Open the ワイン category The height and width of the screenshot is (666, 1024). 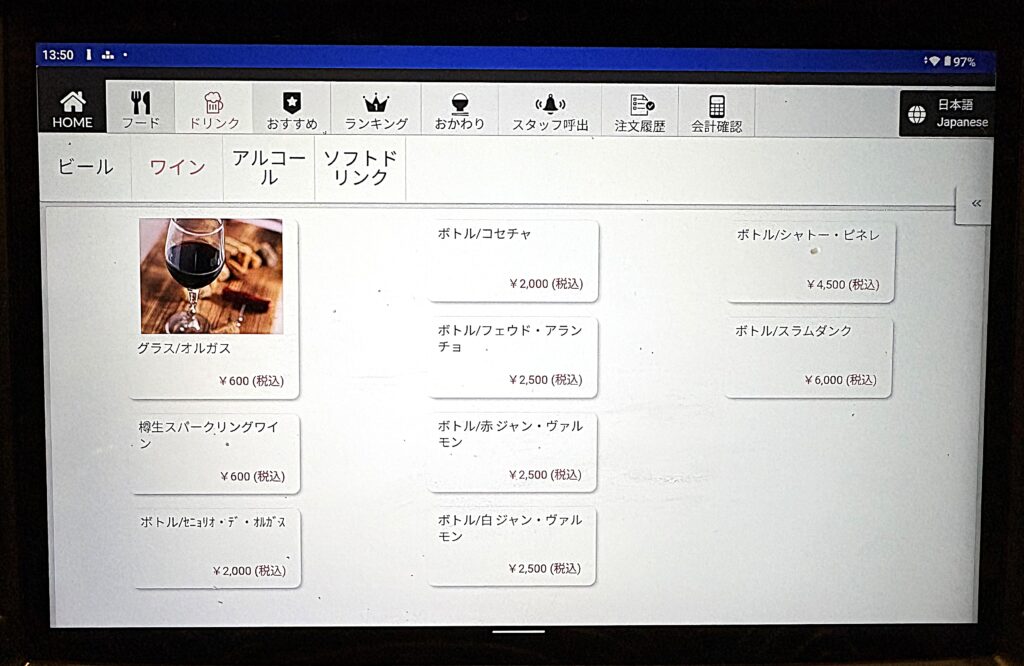[x=178, y=168]
